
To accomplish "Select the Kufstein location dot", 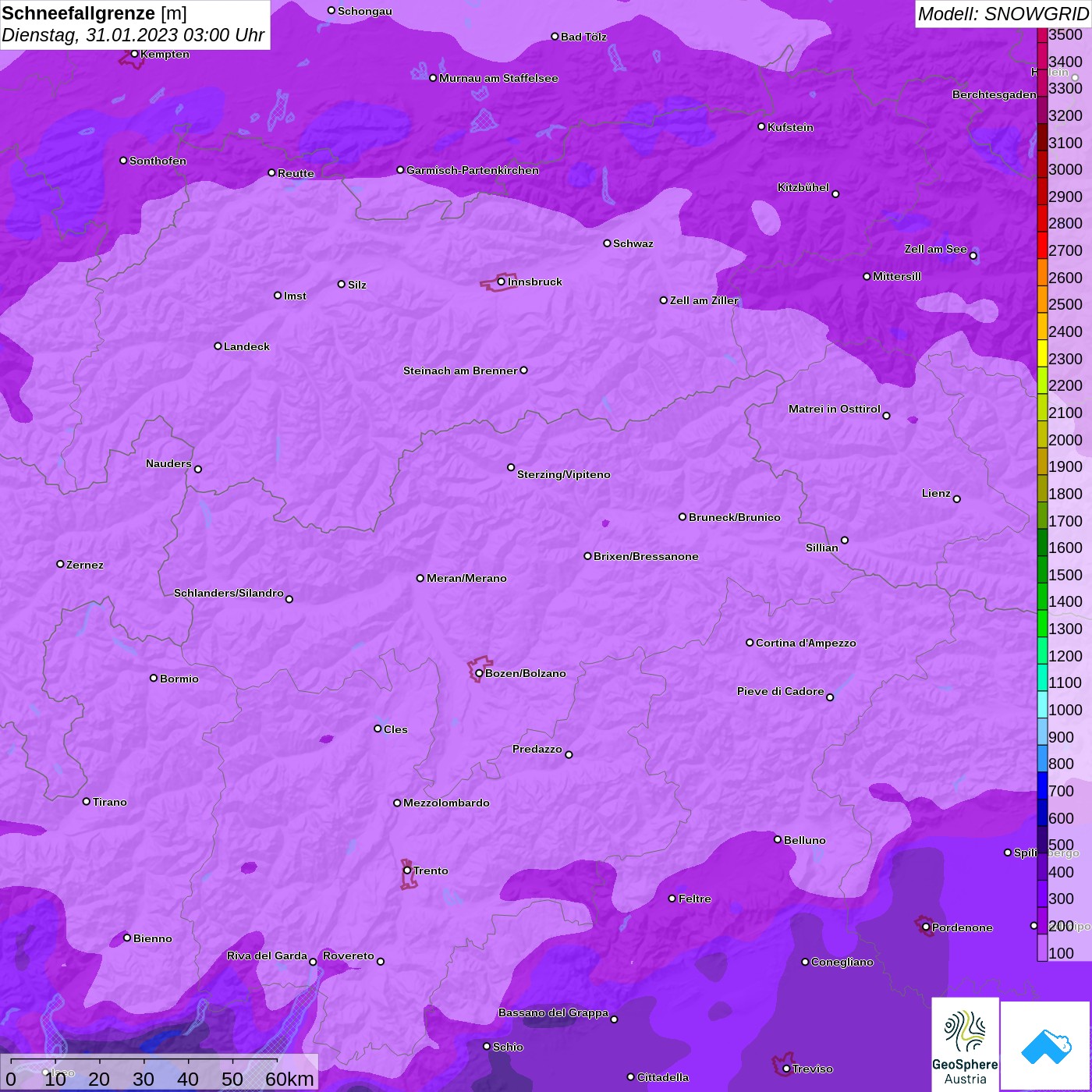I will (761, 126).
